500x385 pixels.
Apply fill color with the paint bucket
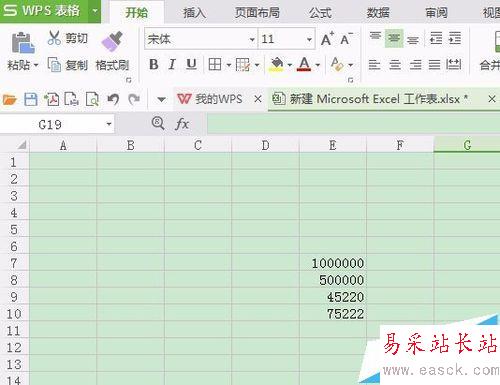tap(277, 64)
